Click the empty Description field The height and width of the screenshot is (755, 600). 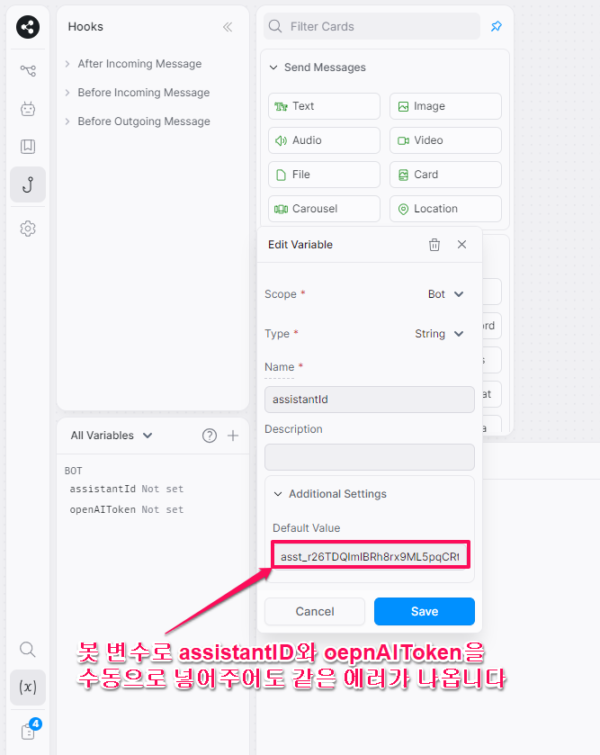(369, 457)
